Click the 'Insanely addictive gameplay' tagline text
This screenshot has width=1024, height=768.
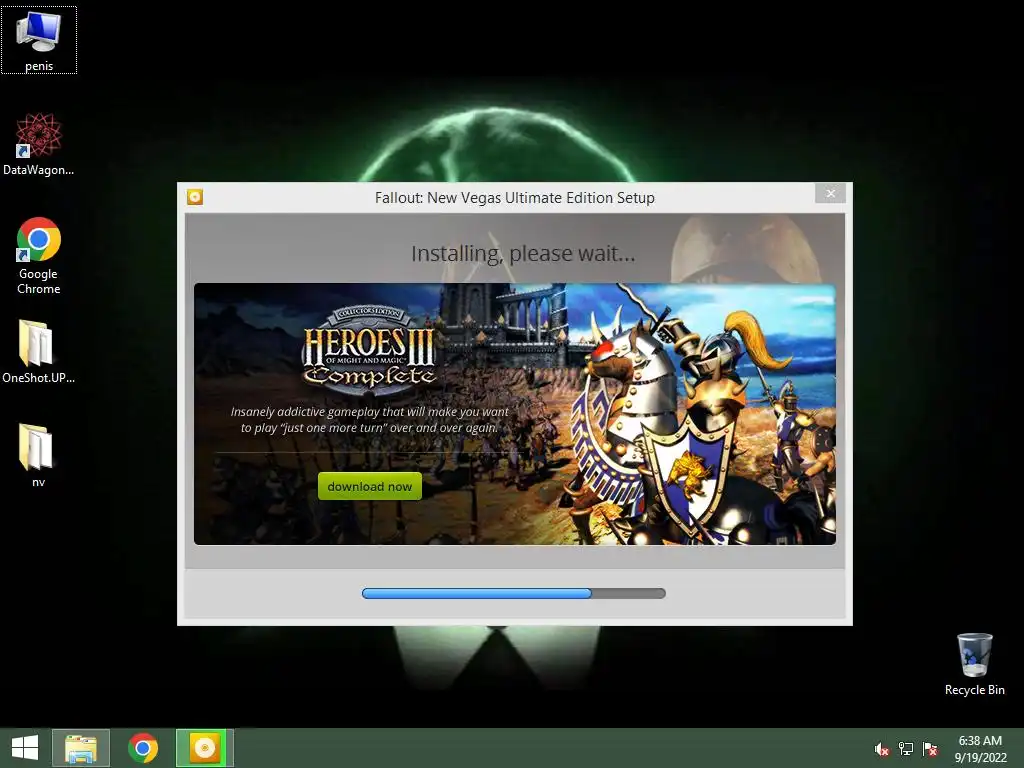click(x=370, y=420)
